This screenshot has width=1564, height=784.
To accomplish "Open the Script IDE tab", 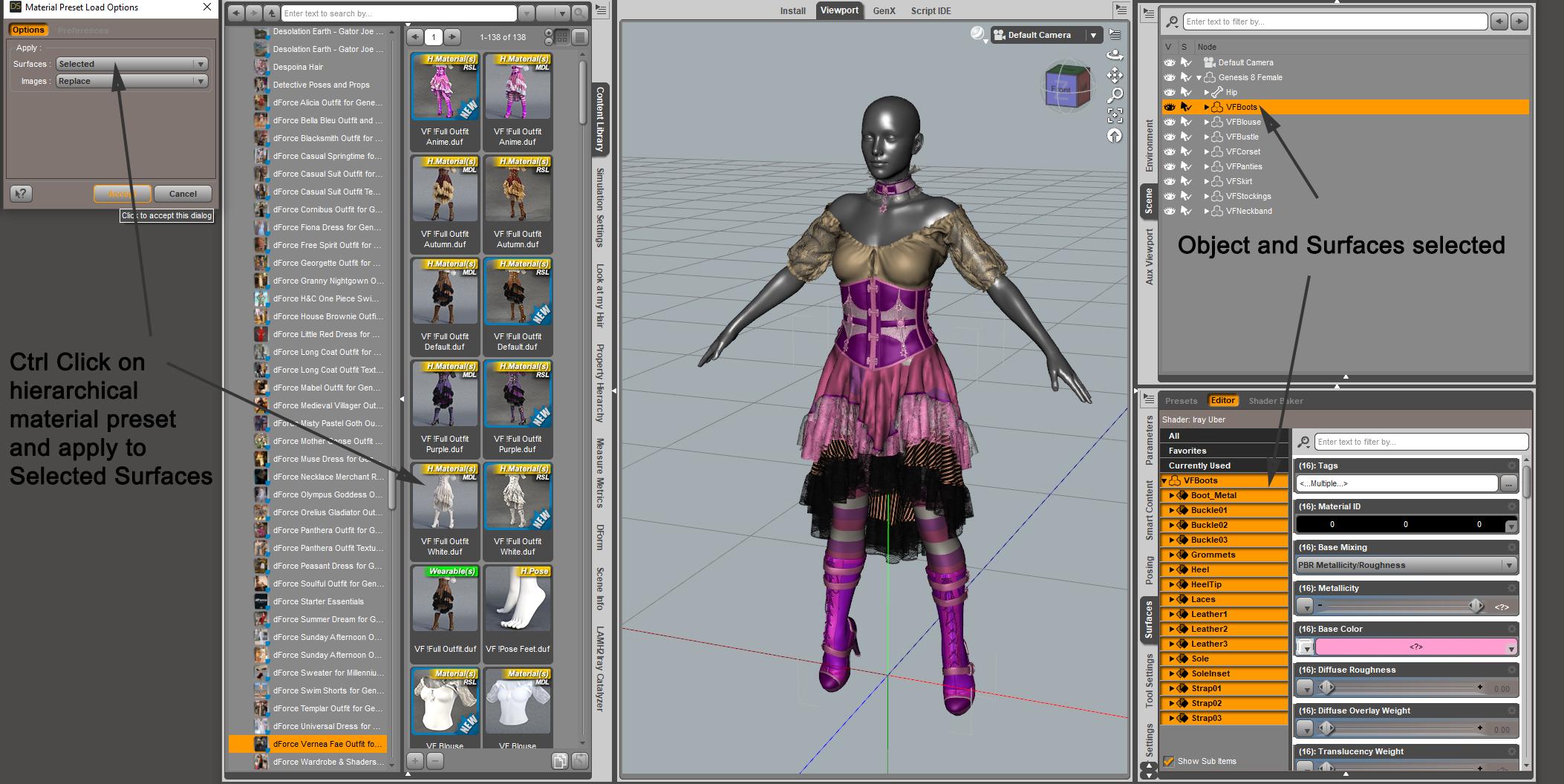I will tap(931, 10).
